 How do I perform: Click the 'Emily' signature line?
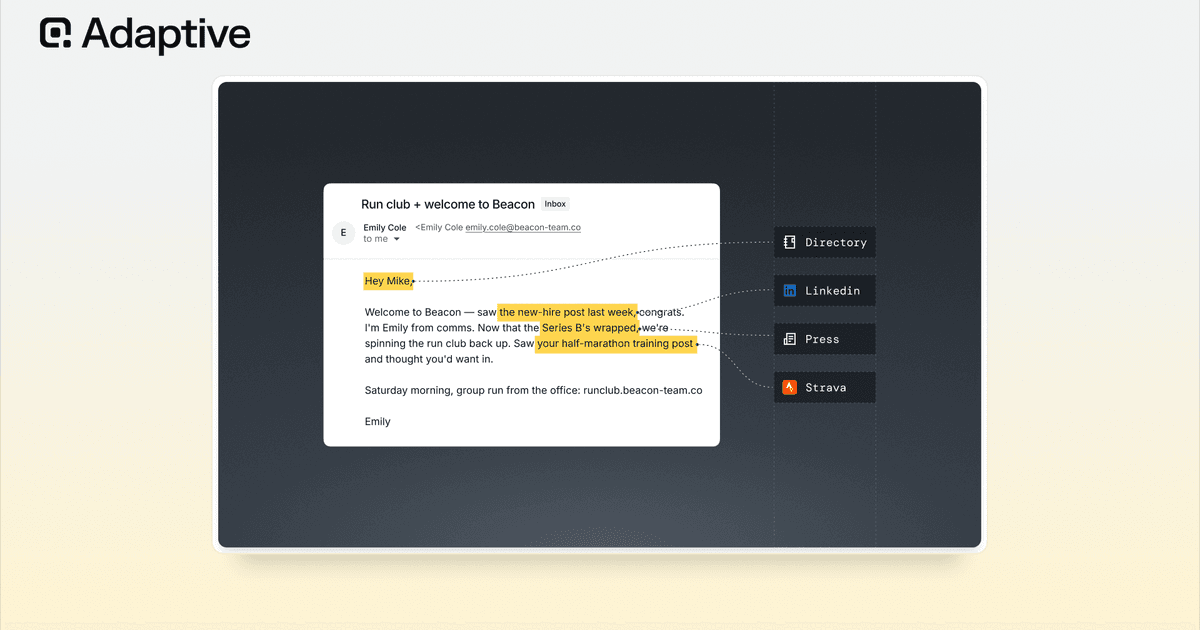pos(378,422)
